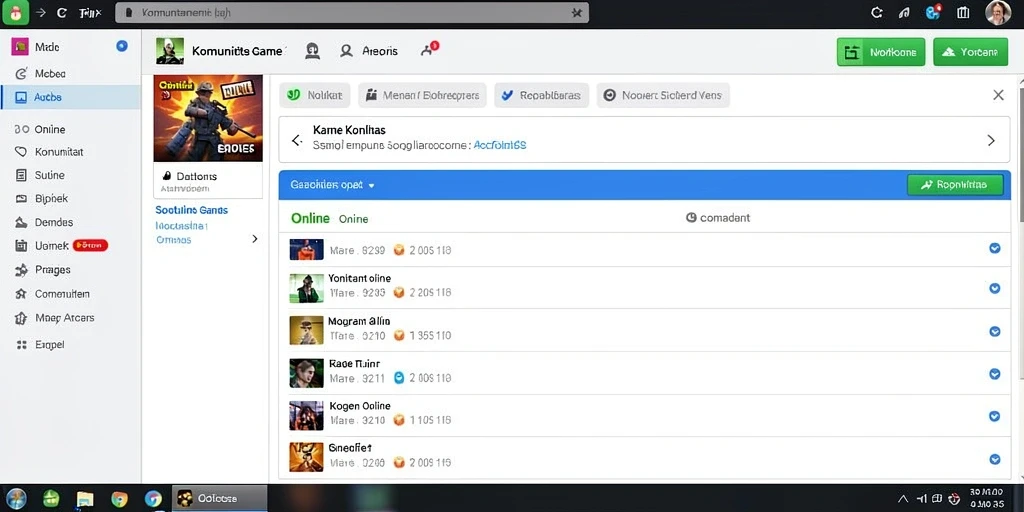The width and height of the screenshot is (1024, 512).
Task: Click the person icon next to Areoris
Action: [346, 50]
